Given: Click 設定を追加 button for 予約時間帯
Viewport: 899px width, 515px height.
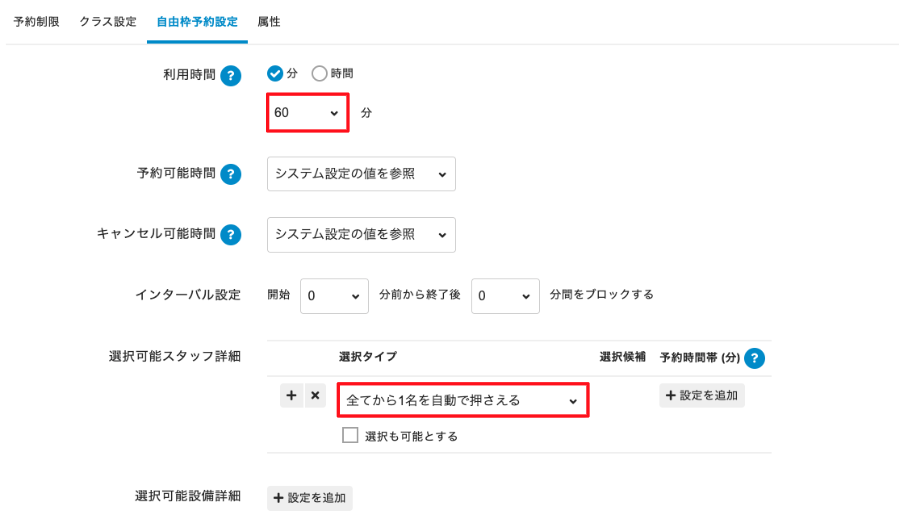Looking at the screenshot, I should tap(702, 395).
